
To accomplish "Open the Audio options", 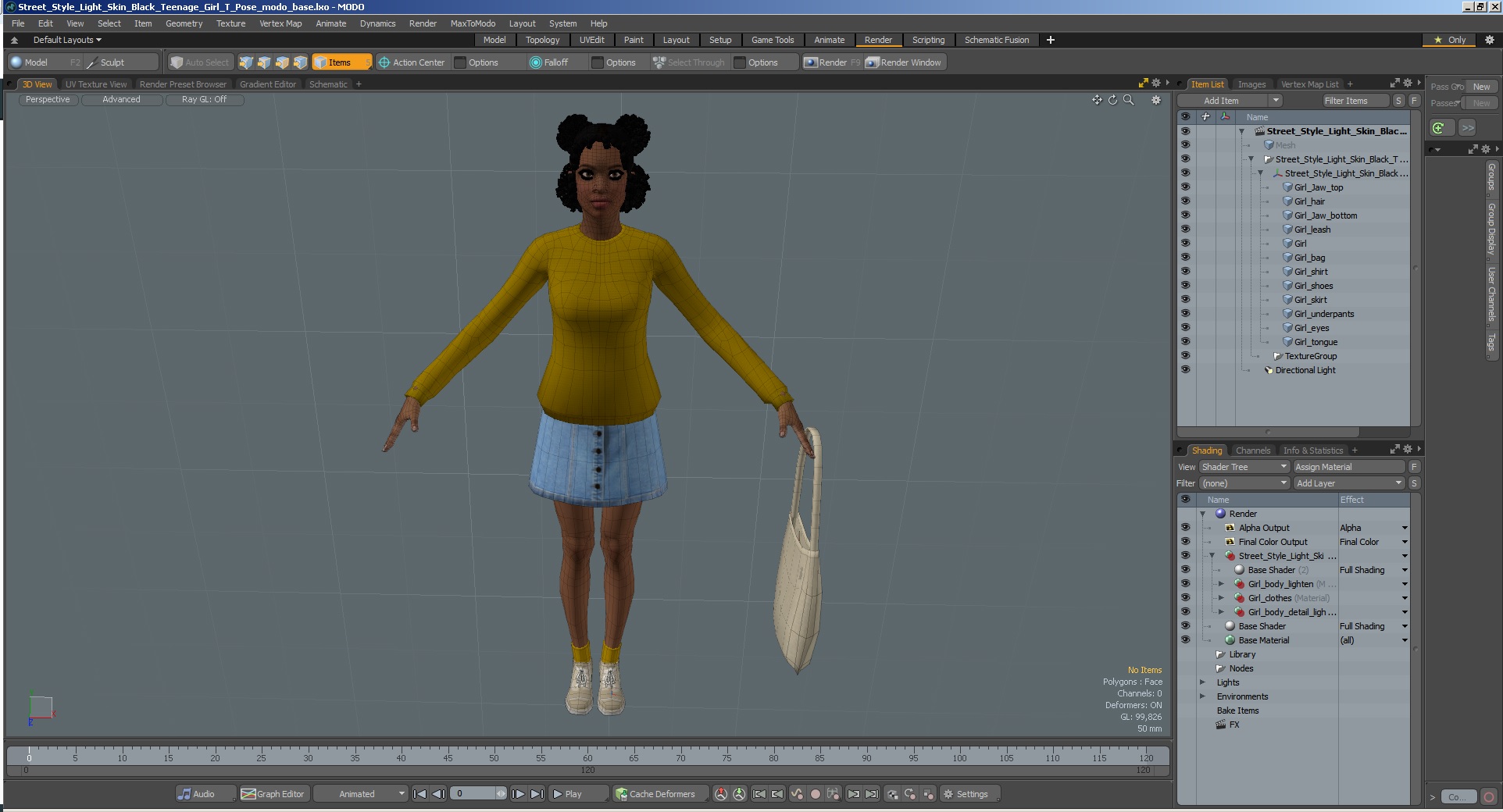I will point(205,794).
